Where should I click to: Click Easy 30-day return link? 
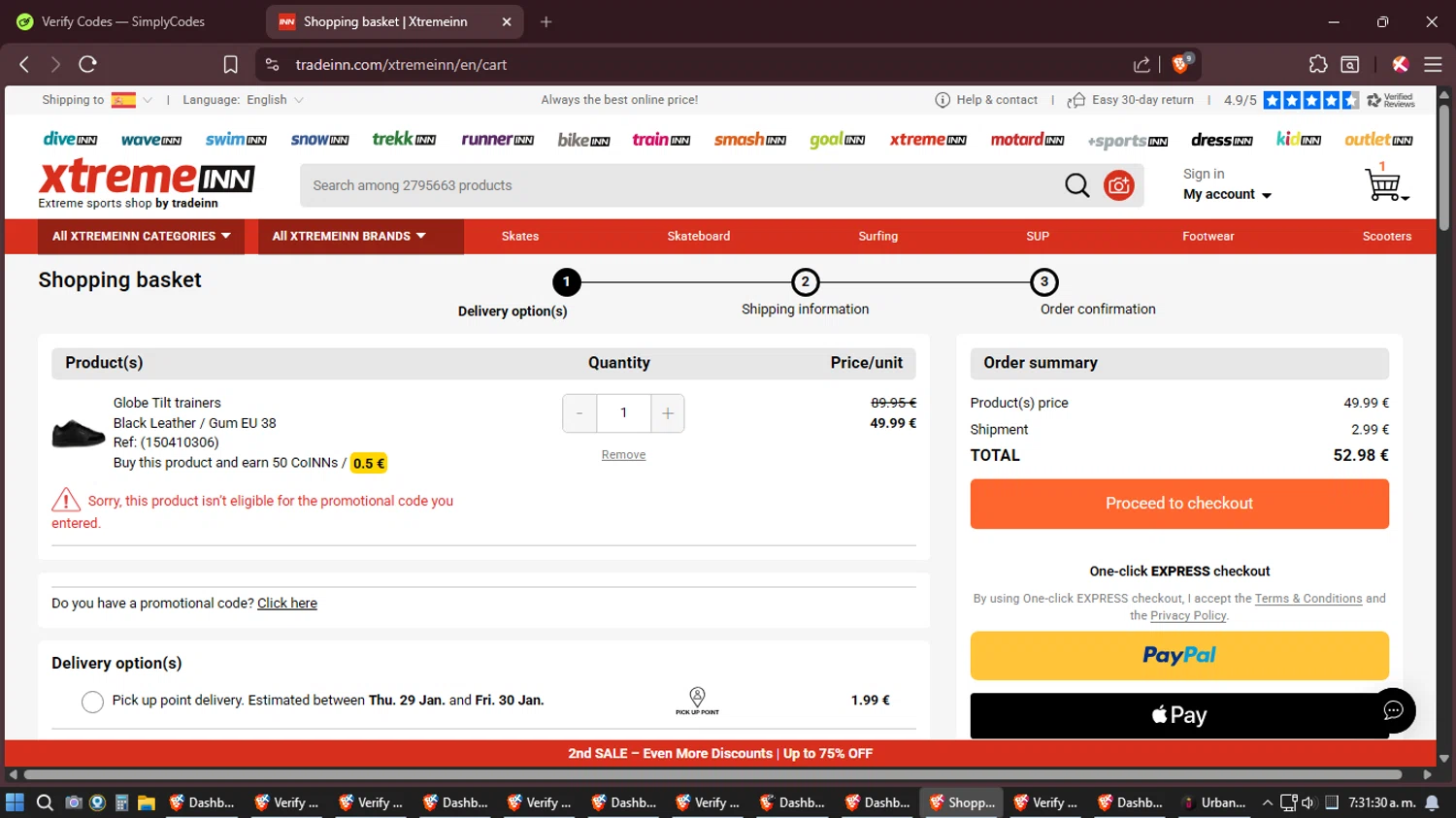pyautogui.click(x=1131, y=100)
